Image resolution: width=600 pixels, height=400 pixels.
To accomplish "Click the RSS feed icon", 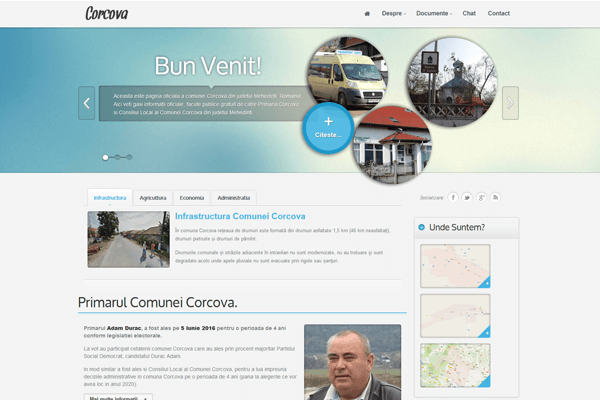I will click(x=495, y=198).
